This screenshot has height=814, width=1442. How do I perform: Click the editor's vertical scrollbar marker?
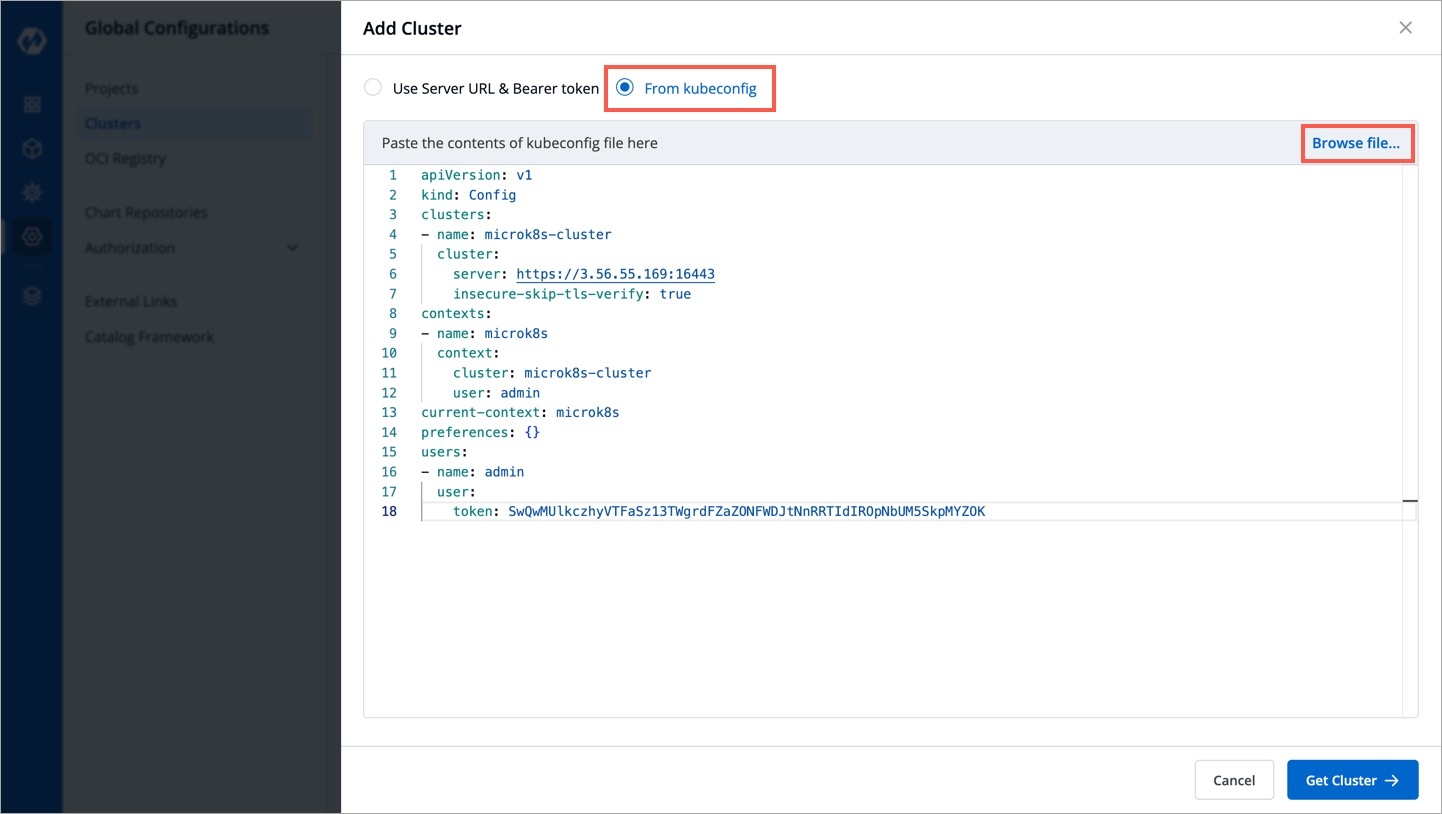coord(1409,501)
